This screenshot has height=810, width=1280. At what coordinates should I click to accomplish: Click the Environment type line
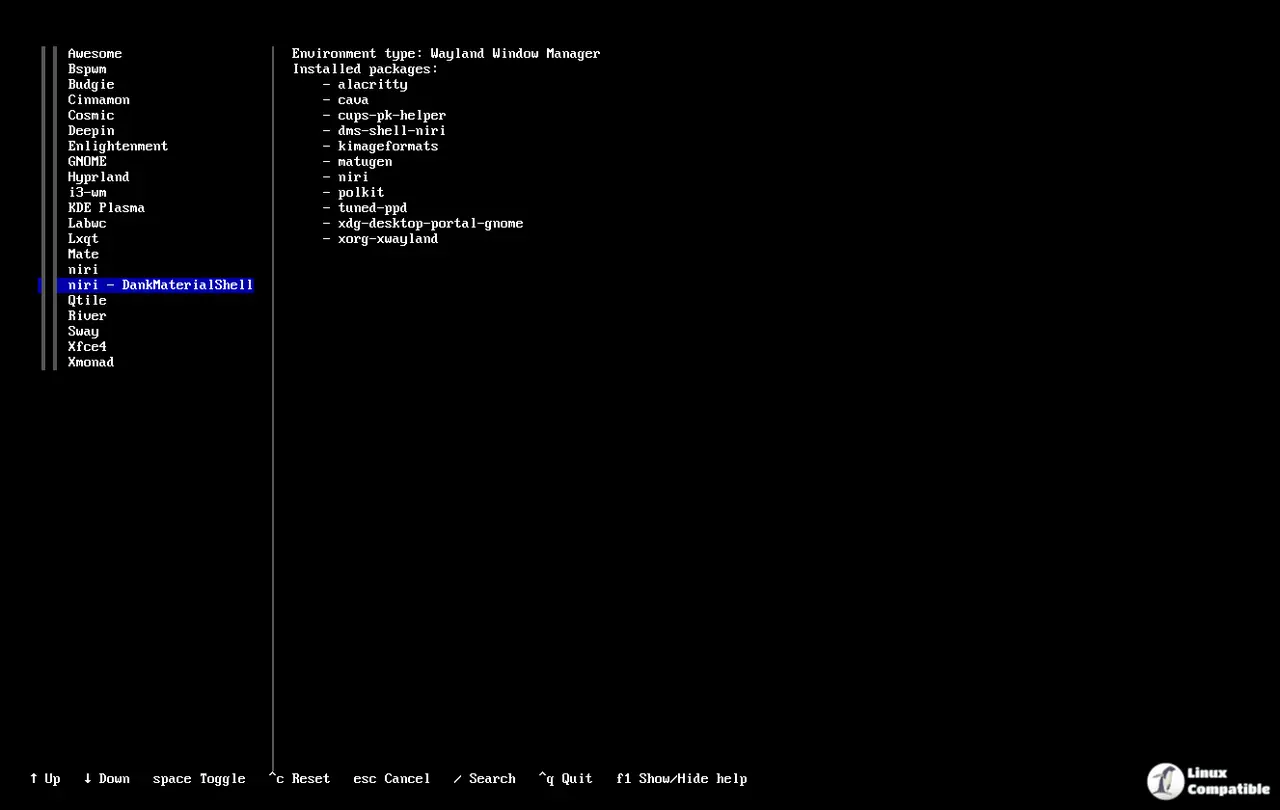tap(446, 54)
